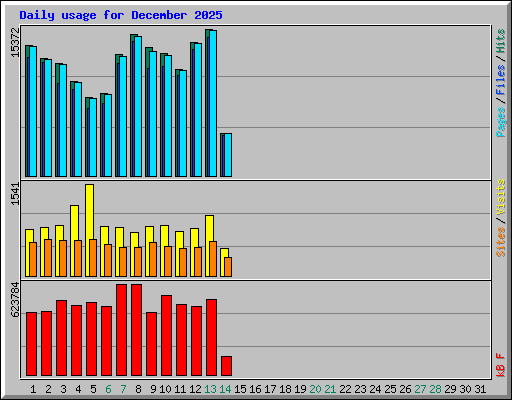Click the 'Pages' legend label
Image resolution: width=512 pixels, height=400 pixels.
pyautogui.click(x=501, y=122)
